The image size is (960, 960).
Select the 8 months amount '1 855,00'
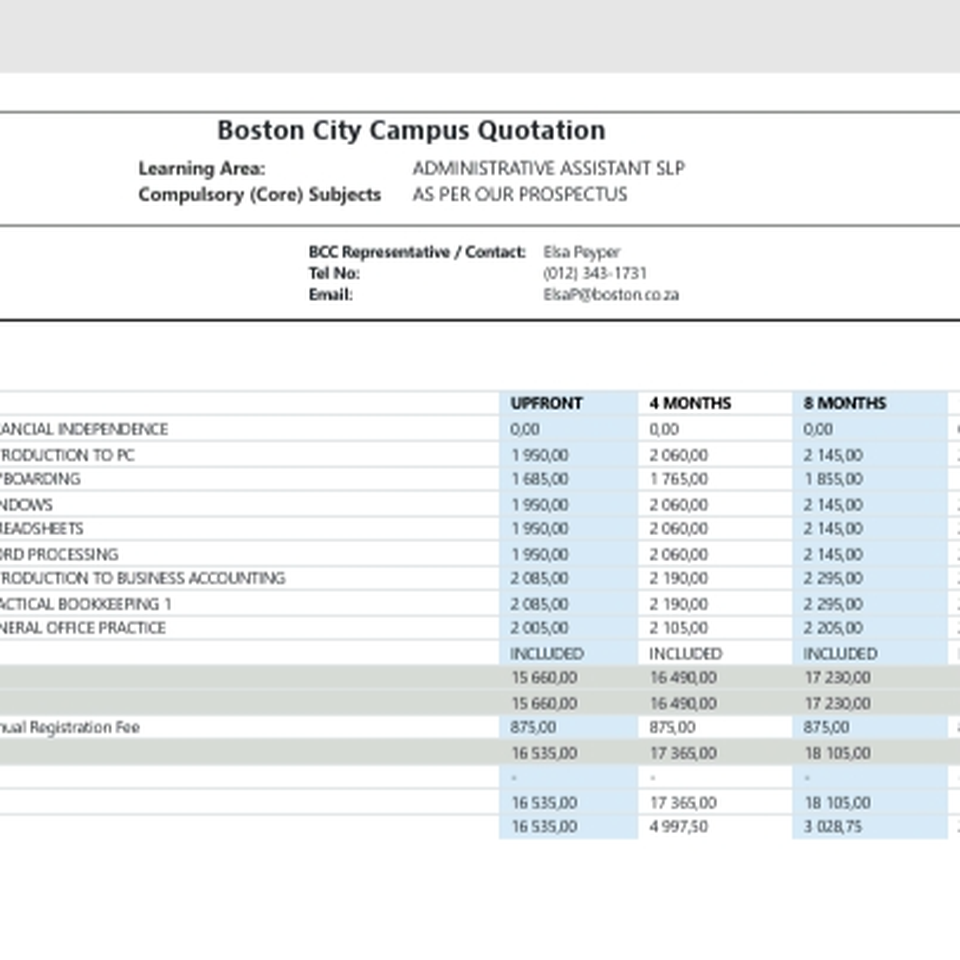point(833,479)
